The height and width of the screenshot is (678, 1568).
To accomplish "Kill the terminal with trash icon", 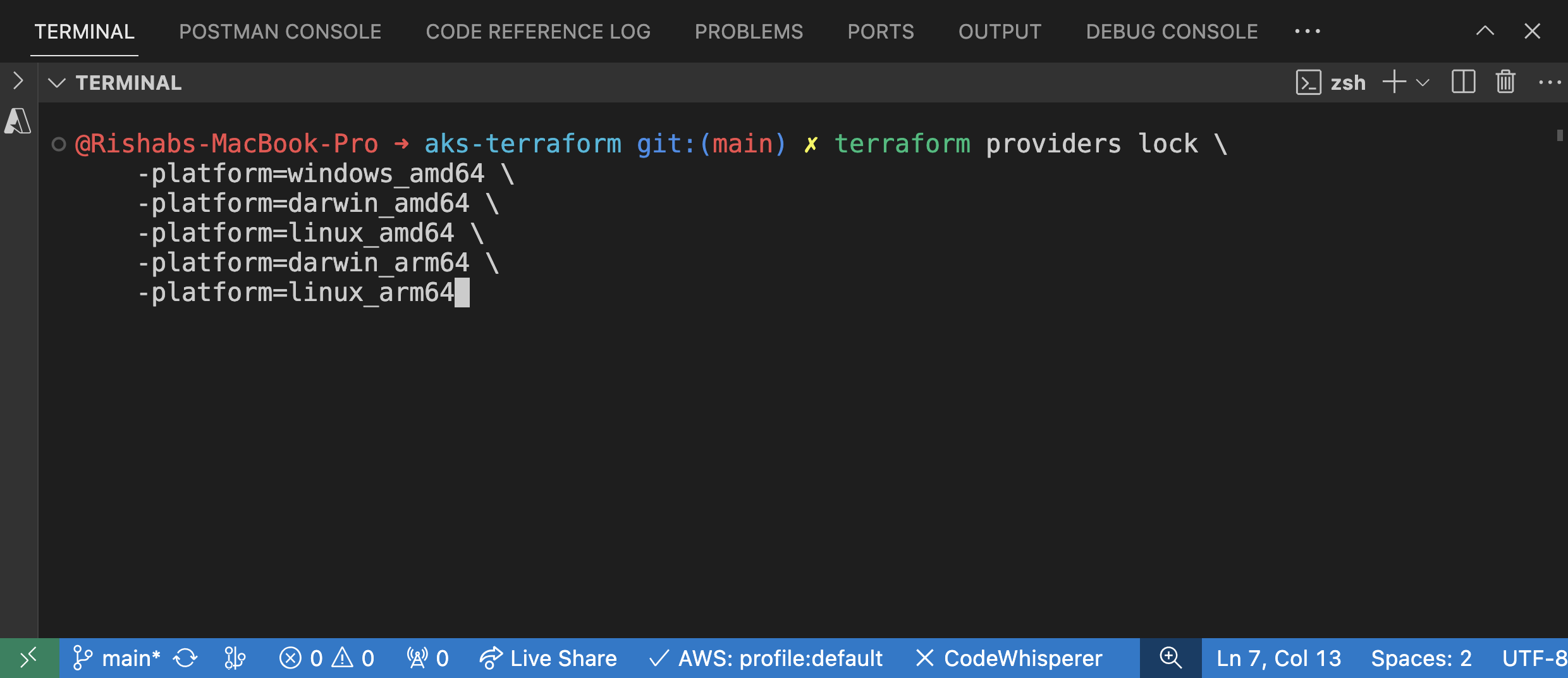I will click(1505, 82).
